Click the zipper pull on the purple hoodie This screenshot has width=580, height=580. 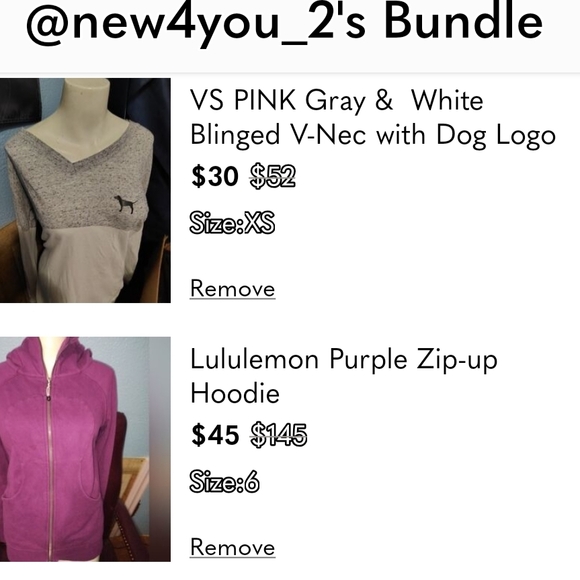48,389
